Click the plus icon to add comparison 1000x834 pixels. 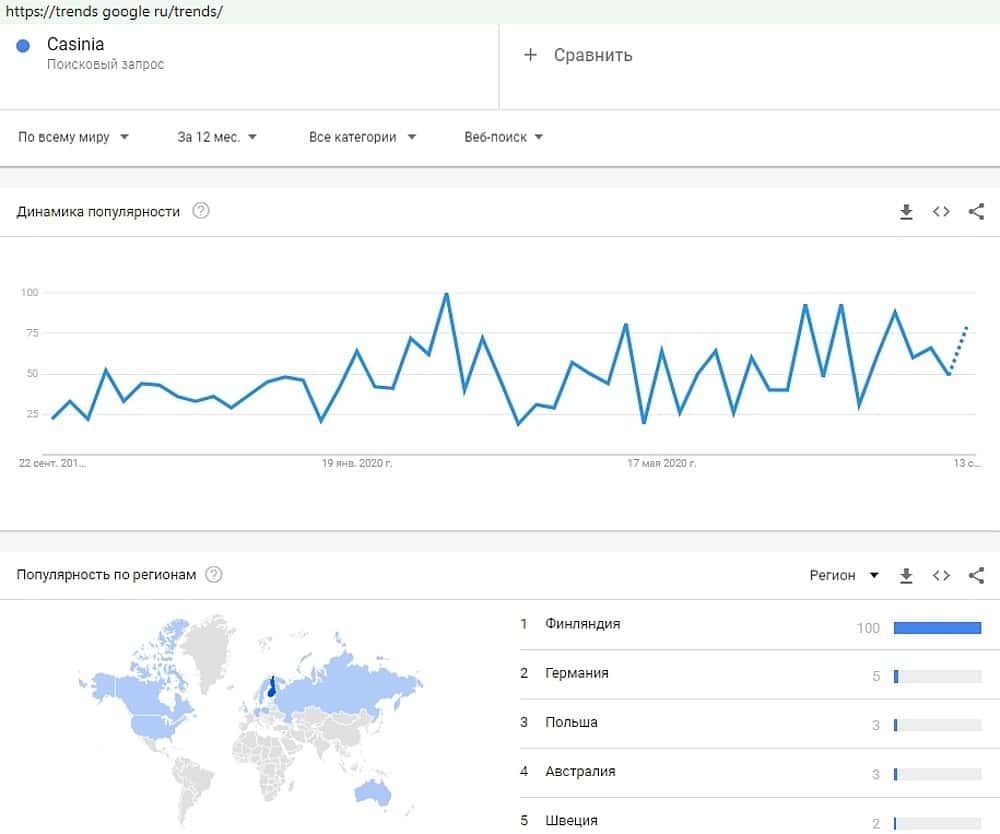[x=530, y=55]
